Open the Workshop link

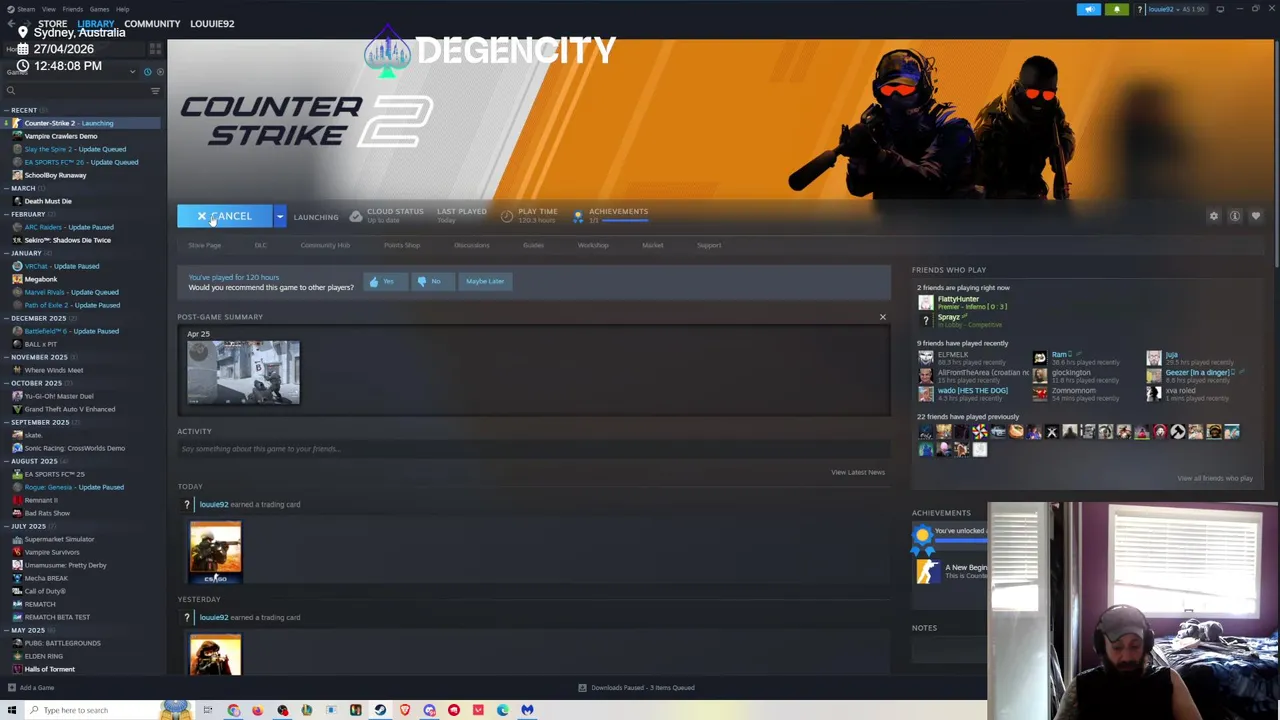pos(593,245)
